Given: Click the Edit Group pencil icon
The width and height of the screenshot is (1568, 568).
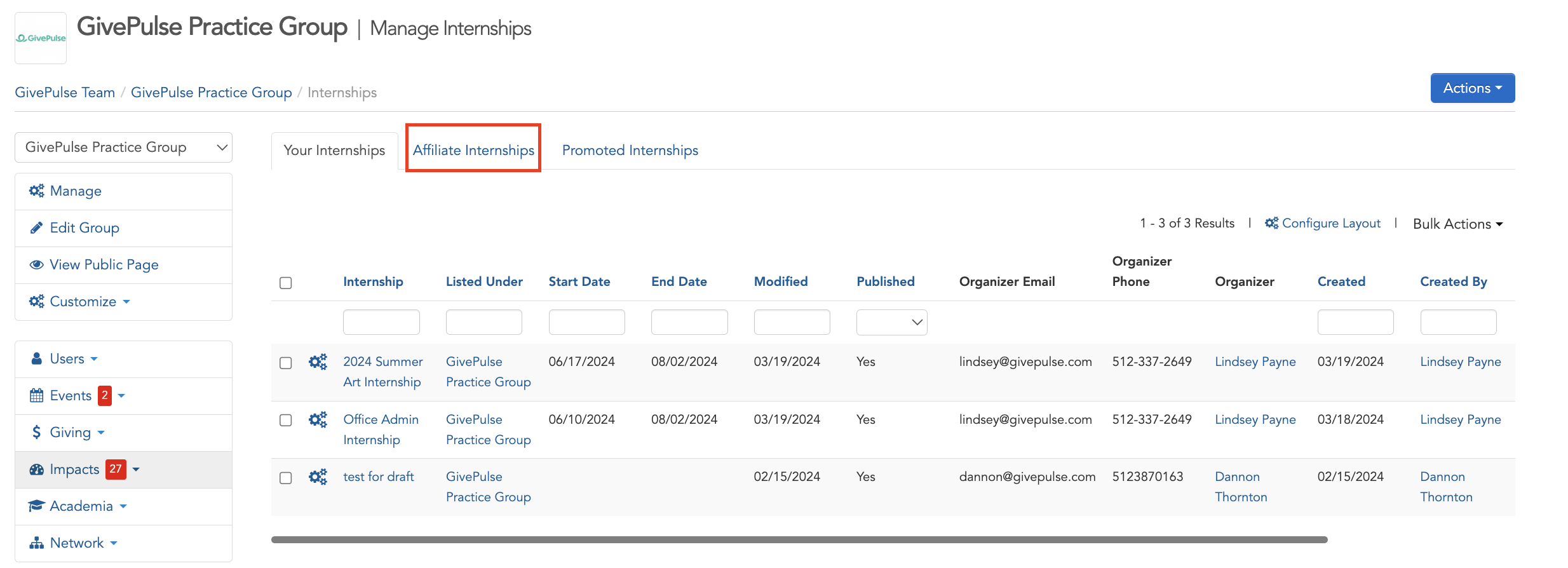Looking at the screenshot, I should point(37,227).
